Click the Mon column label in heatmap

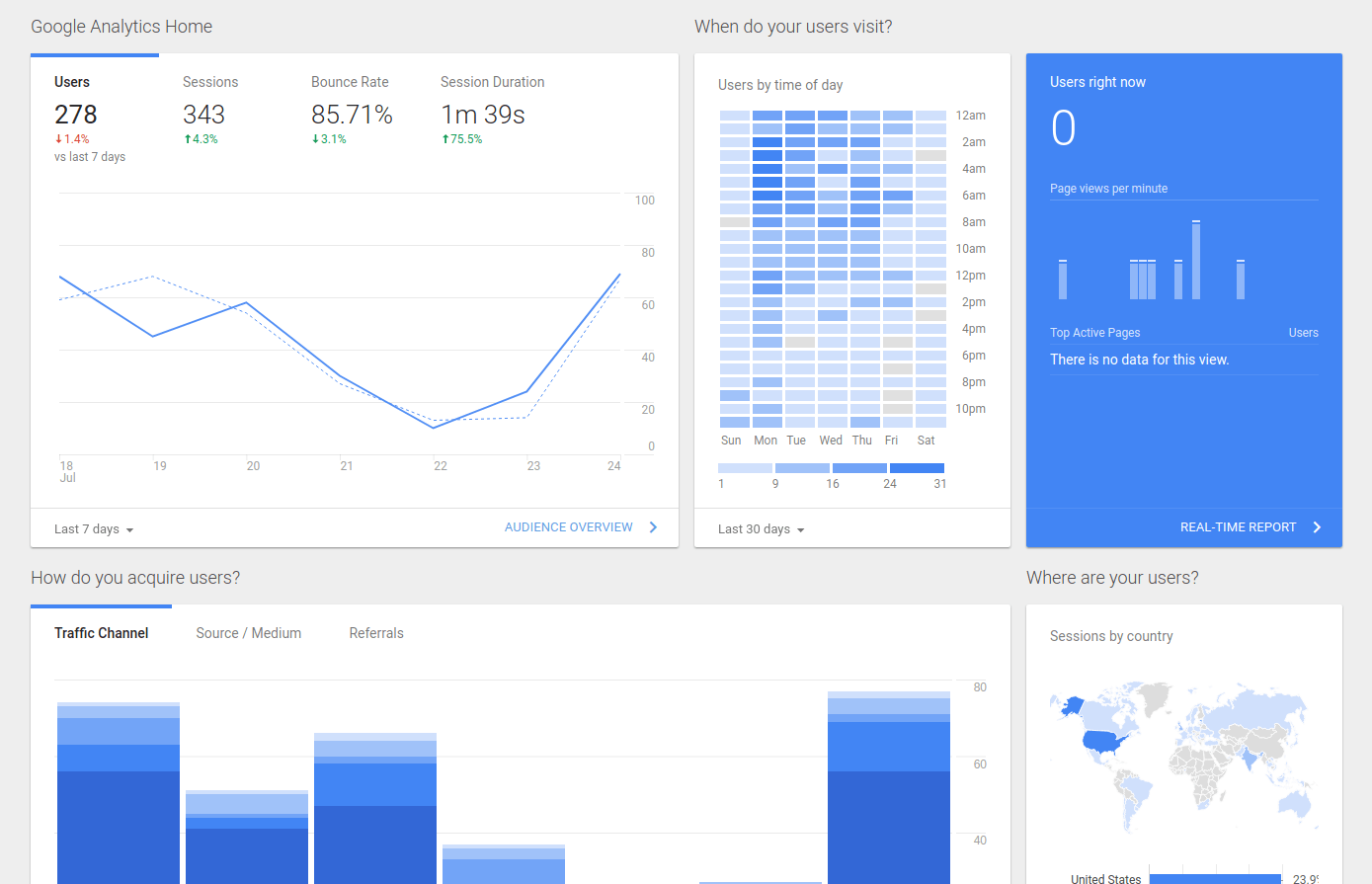(766, 441)
